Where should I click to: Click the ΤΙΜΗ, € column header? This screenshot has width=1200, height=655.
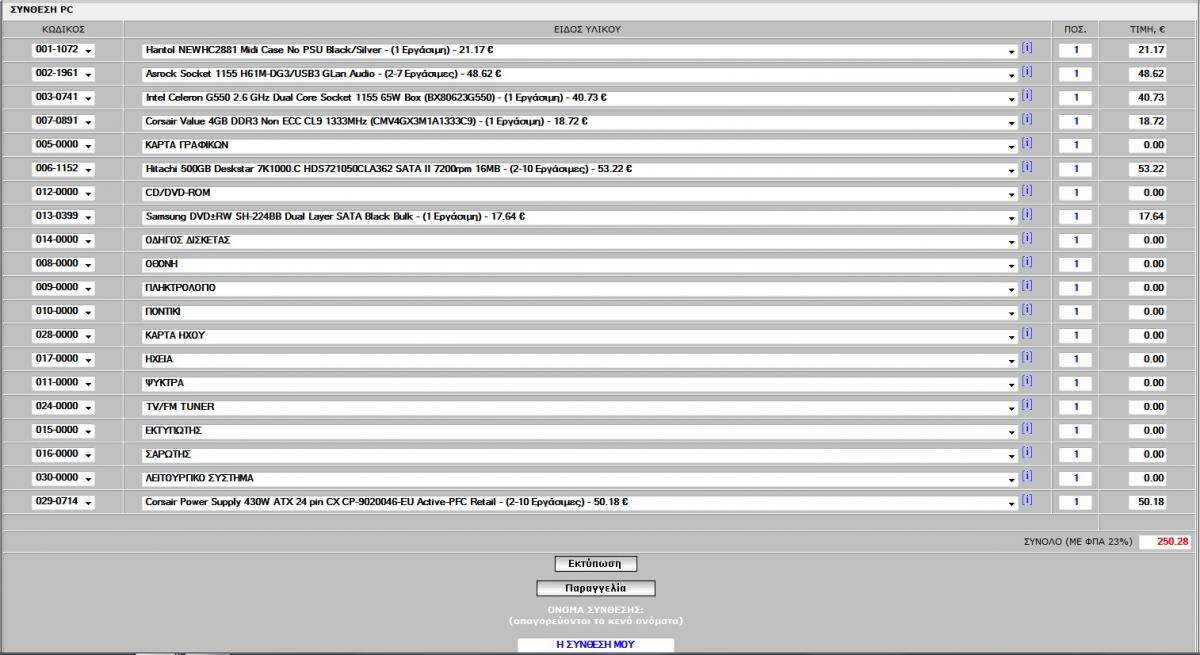pyautogui.click(x=1148, y=29)
